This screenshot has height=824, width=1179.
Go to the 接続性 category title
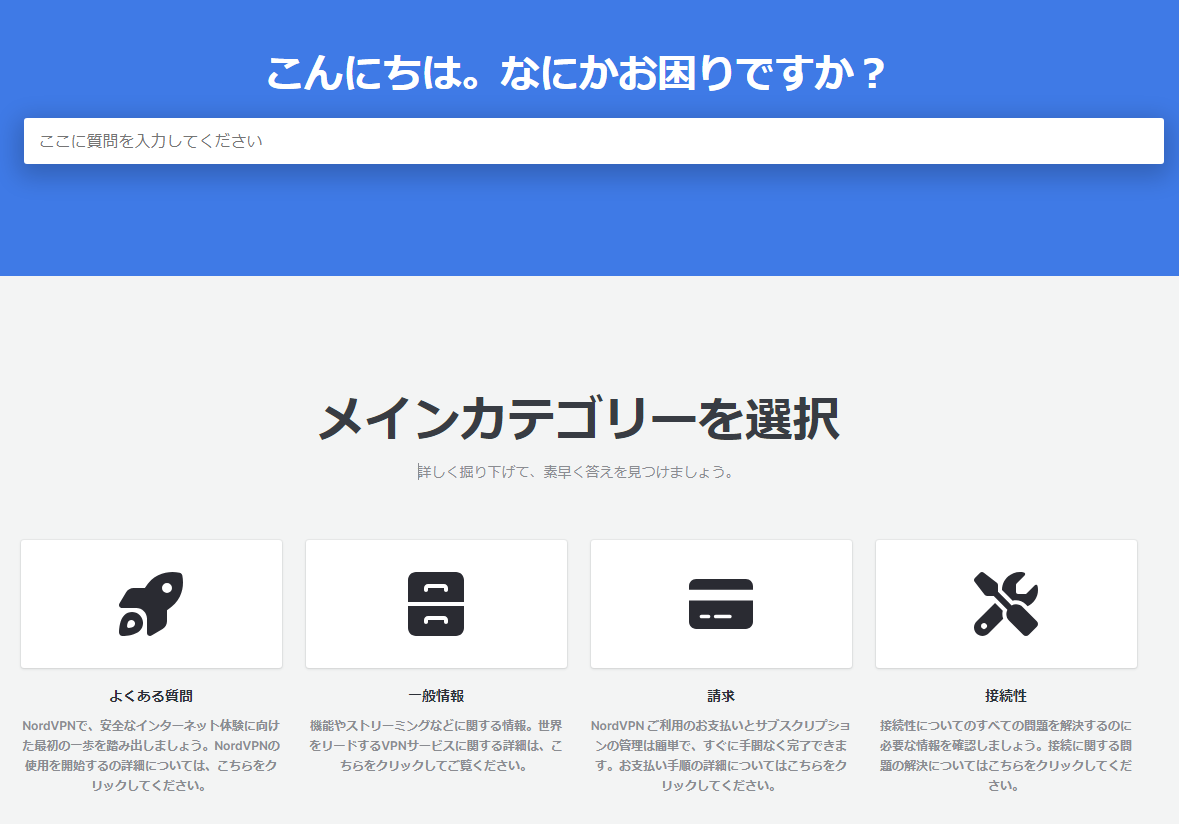1006,696
